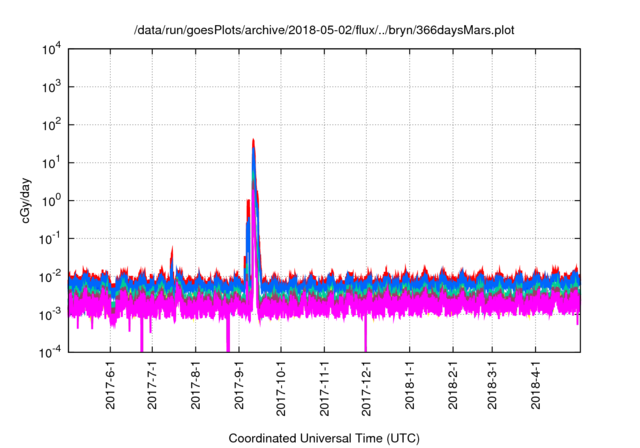Screen dimensions: 640x448
Task: Click the 10^3 y-axis tick label
Action: tap(51, 86)
